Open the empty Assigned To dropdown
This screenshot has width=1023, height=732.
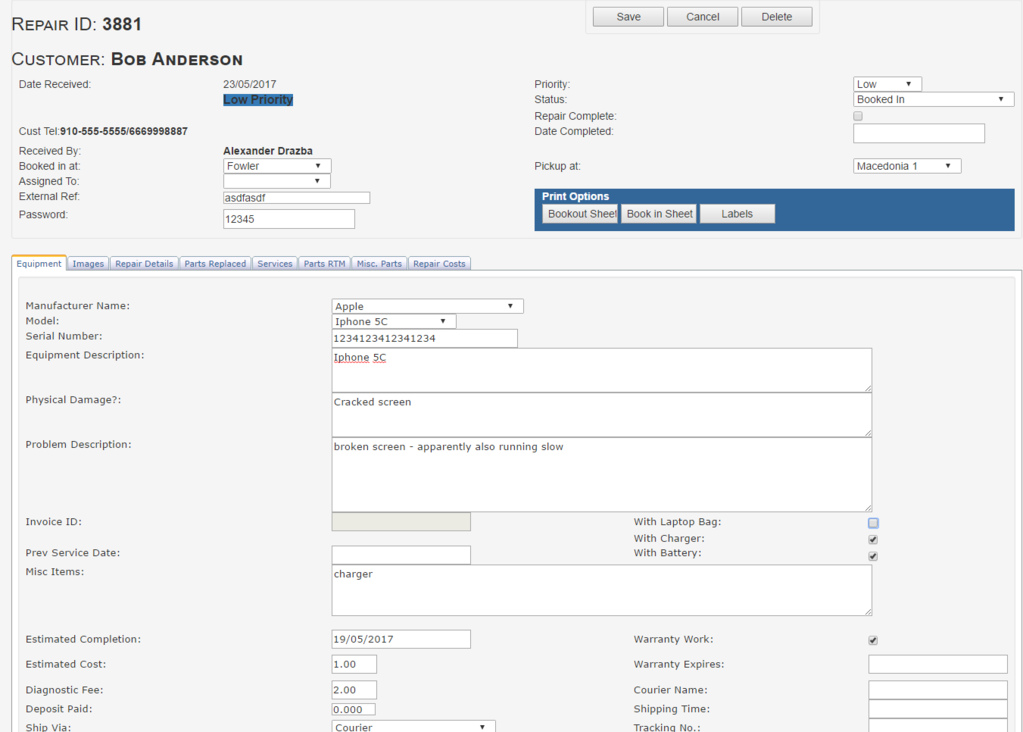[x=277, y=181]
